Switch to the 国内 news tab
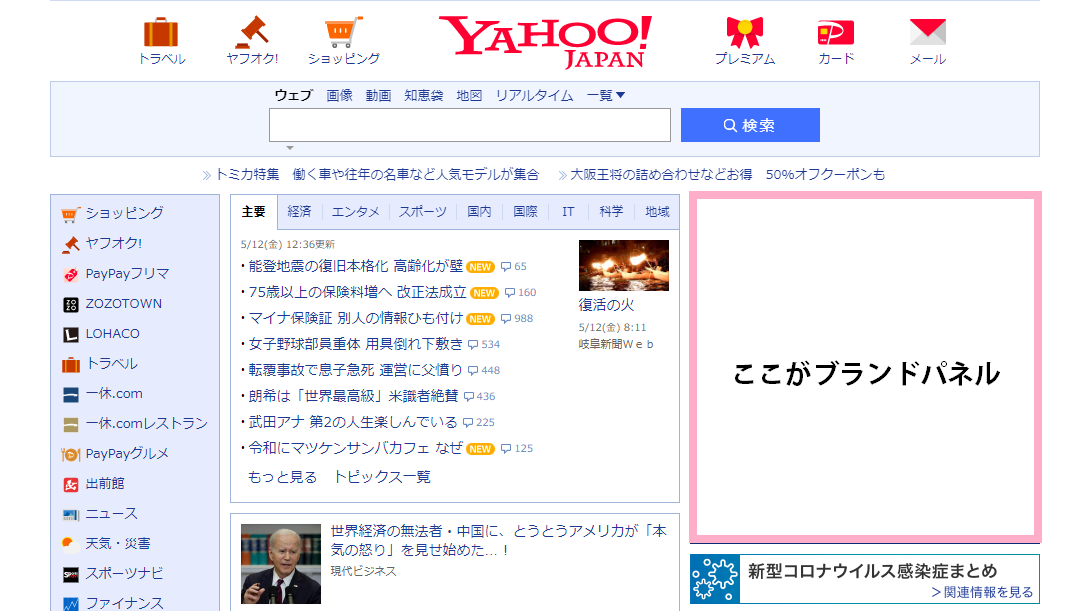The image size is (1087, 611). (x=479, y=212)
